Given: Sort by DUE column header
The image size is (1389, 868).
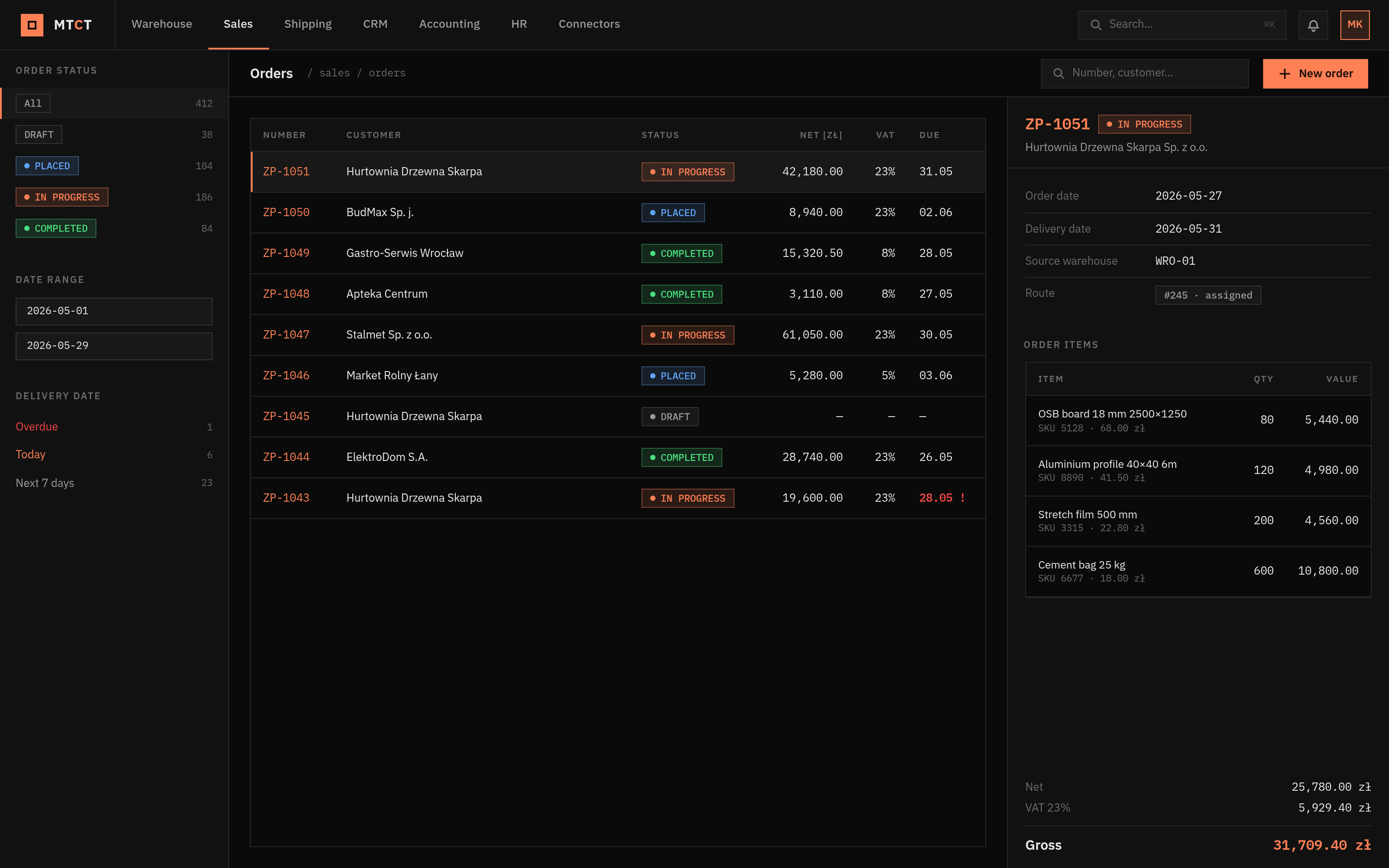Looking at the screenshot, I should (x=929, y=135).
